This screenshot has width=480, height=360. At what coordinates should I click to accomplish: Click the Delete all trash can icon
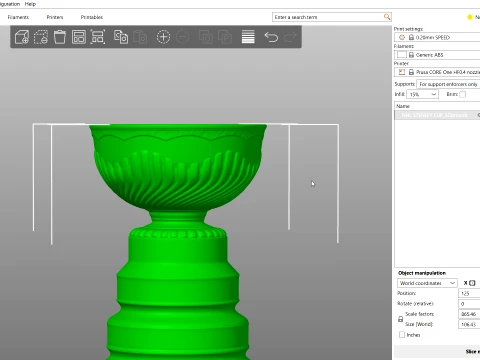point(60,37)
